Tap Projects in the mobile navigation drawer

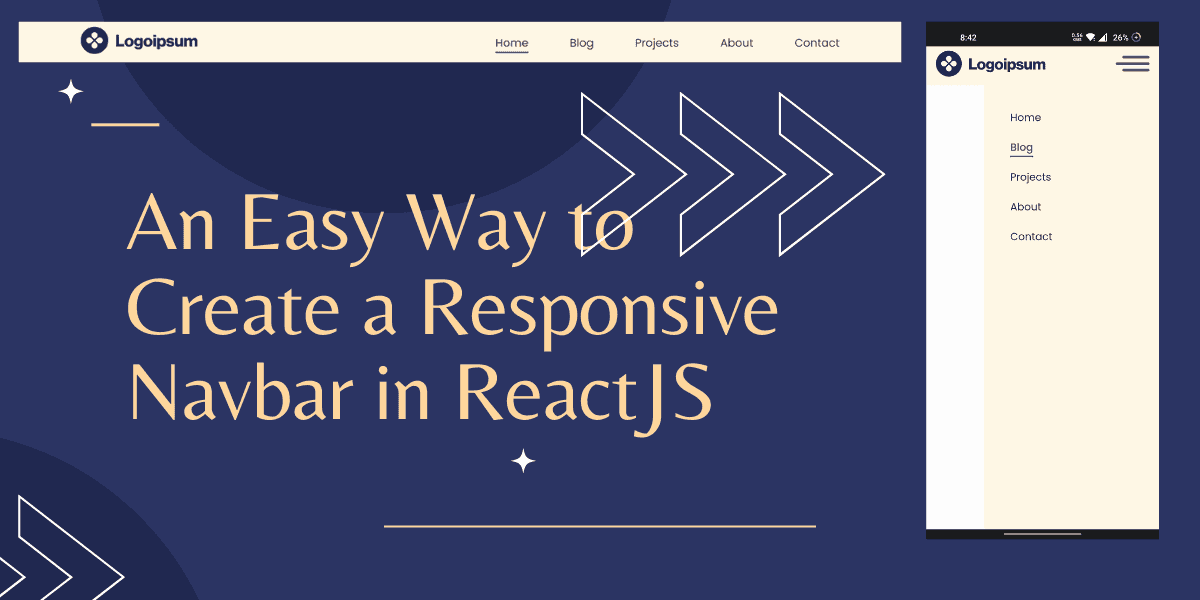coord(1030,177)
